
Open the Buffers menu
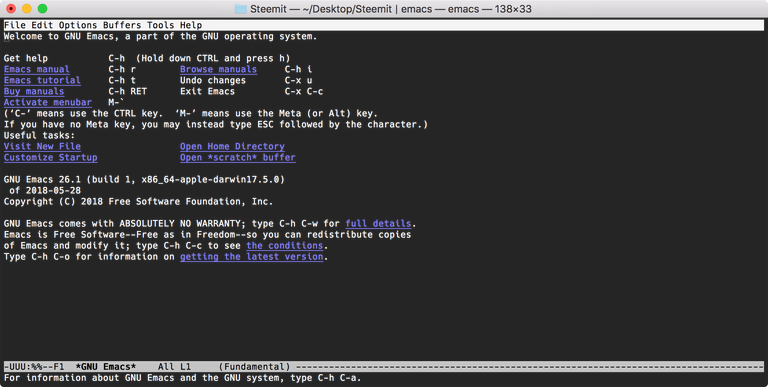[x=122, y=25]
